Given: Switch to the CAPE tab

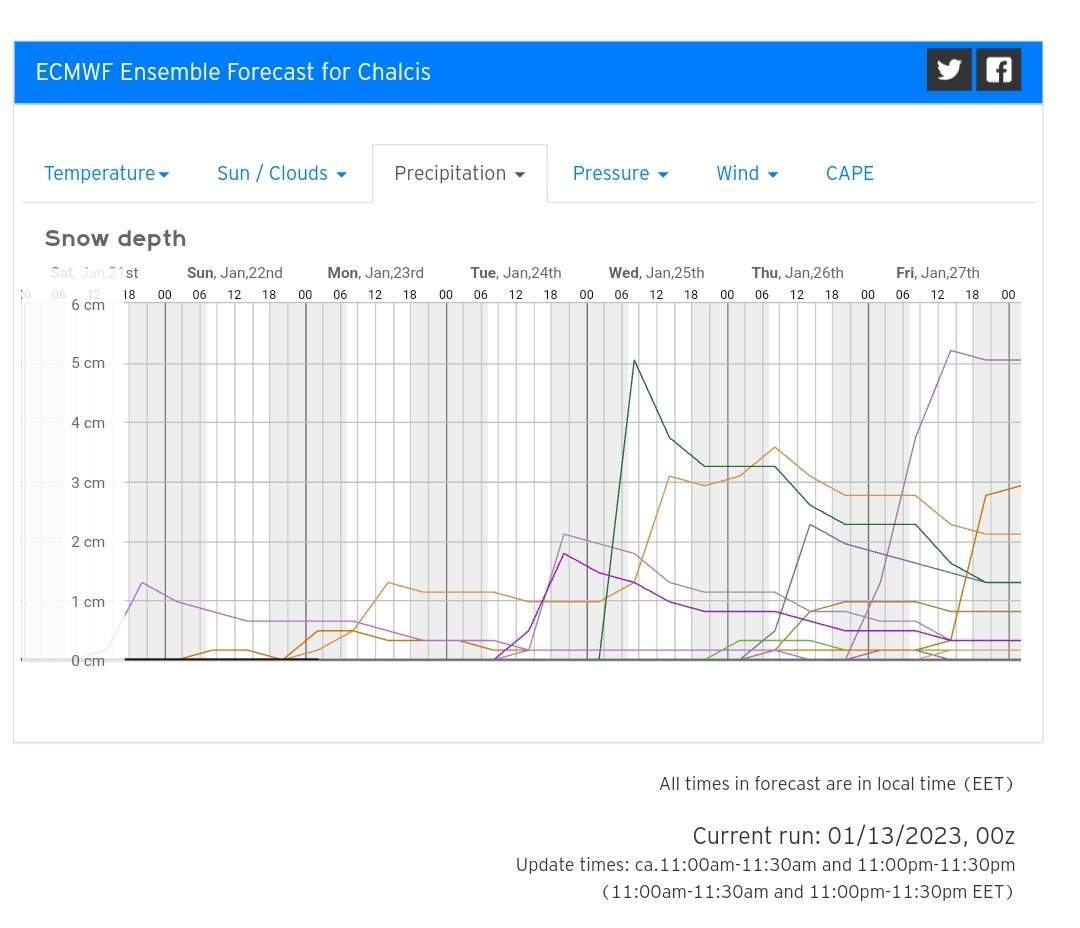Looking at the screenshot, I should point(849,174).
